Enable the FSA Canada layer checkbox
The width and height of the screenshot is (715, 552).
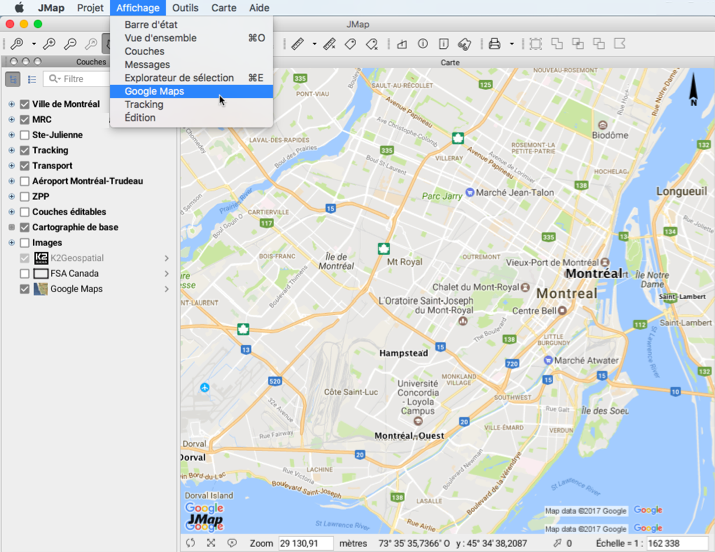(25, 273)
